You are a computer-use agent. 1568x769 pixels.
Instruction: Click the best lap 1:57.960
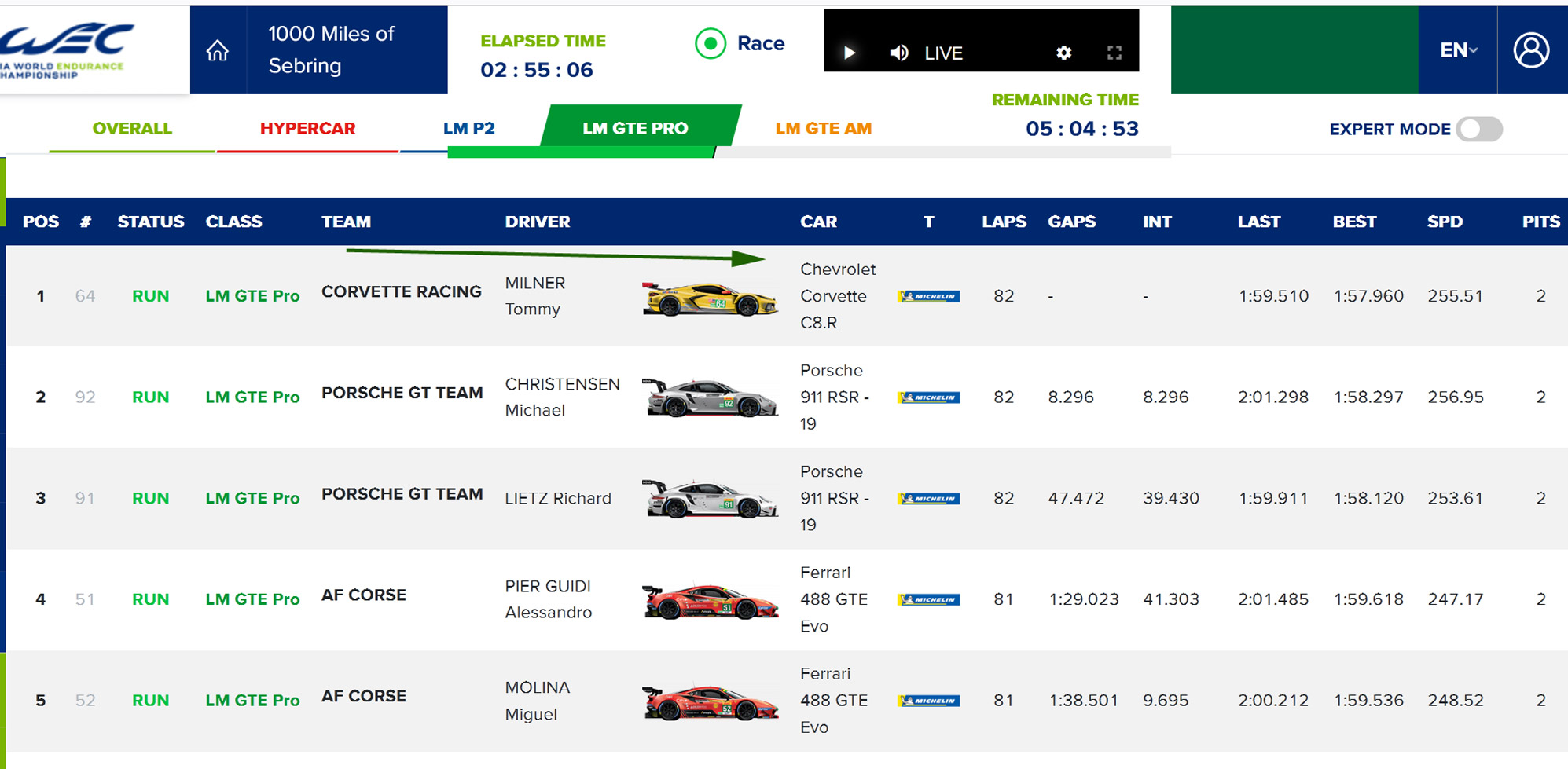tap(1368, 296)
